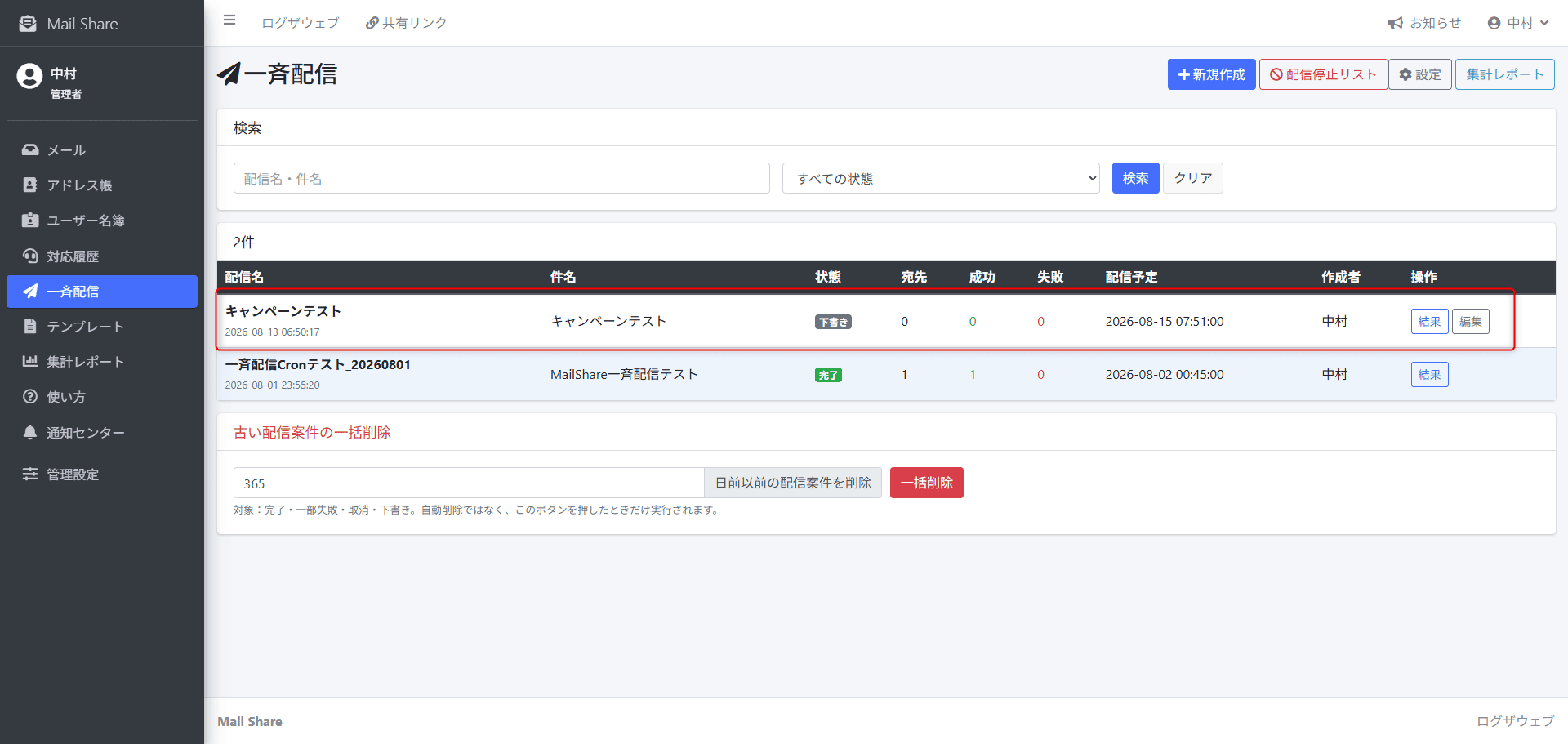Open the ログザウェブ top navigation link
Image resolution: width=1568 pixels, height=744 pixels.
301,24
